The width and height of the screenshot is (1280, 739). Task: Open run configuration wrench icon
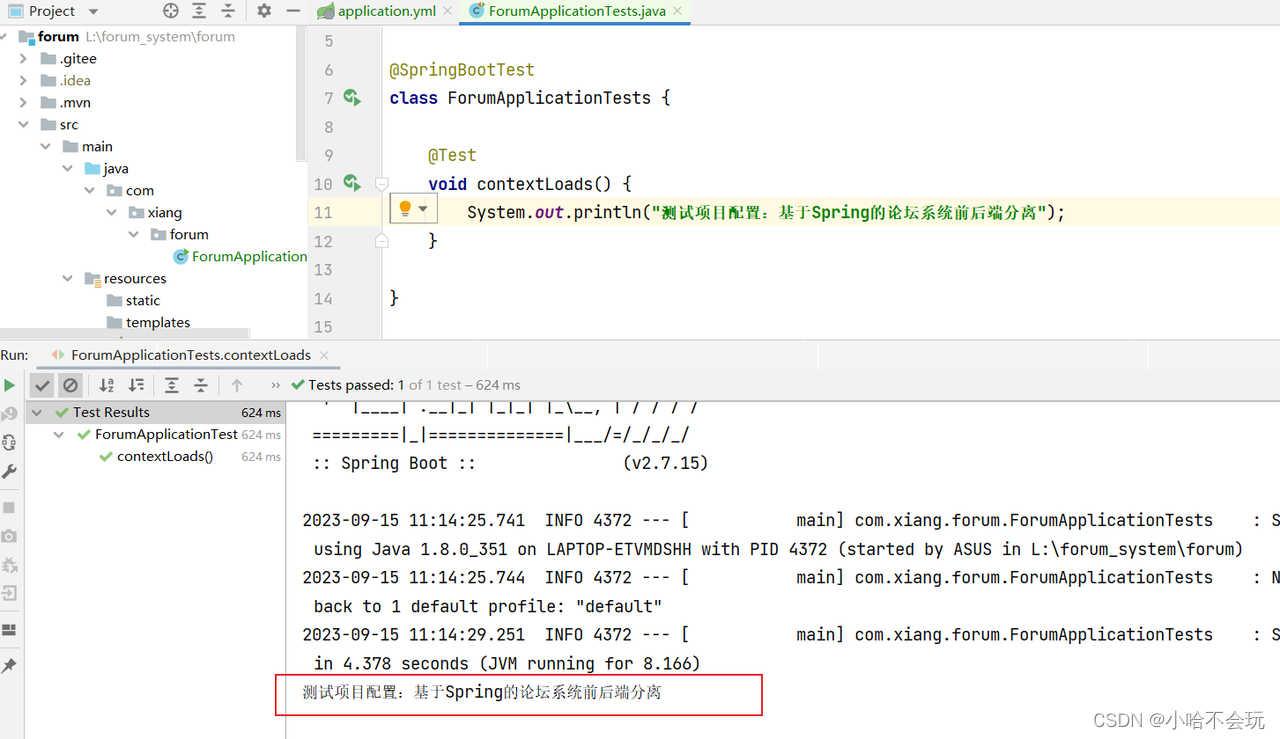pos(9,471)
